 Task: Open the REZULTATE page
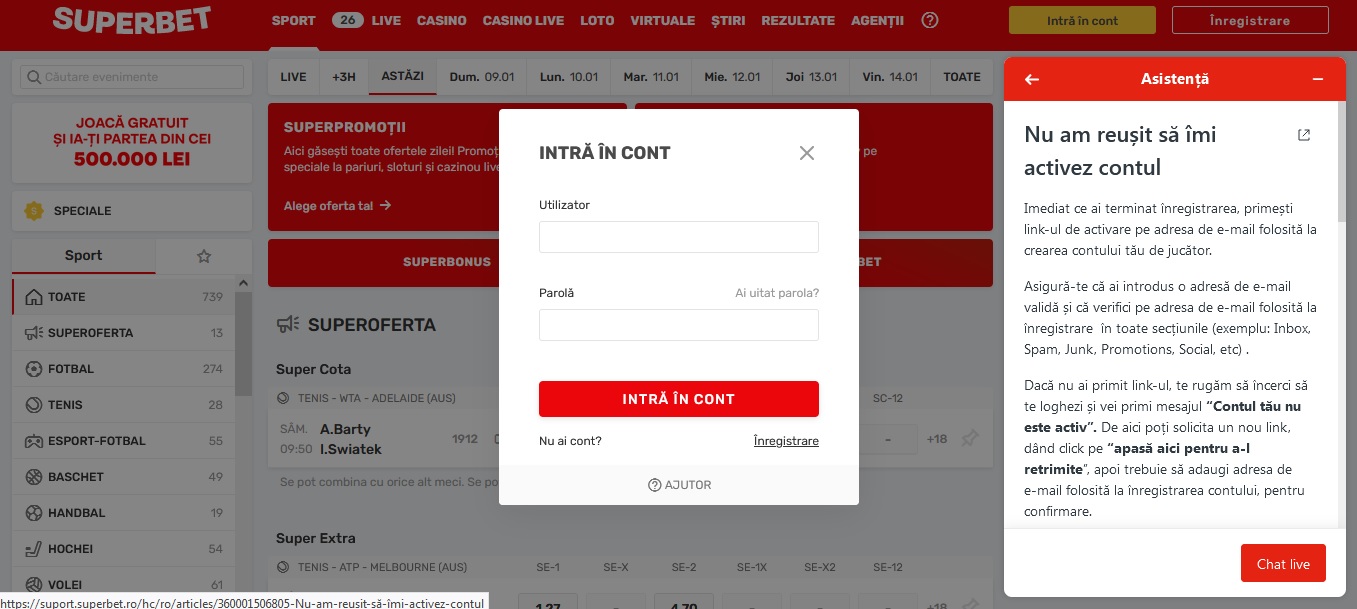coord(798,20)
